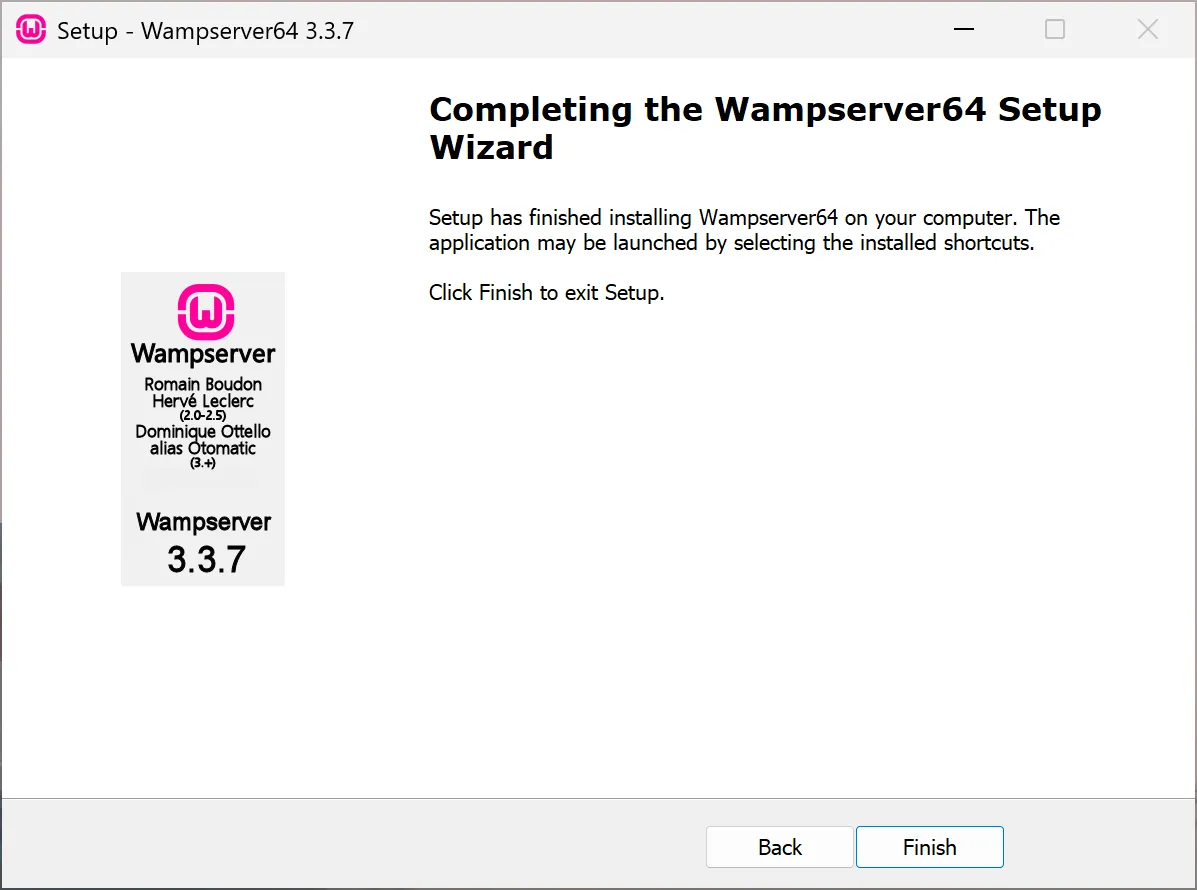Click the (3.+) version note in banner
The width and height of the screenshot is (1197, 890).
[203, 463]
